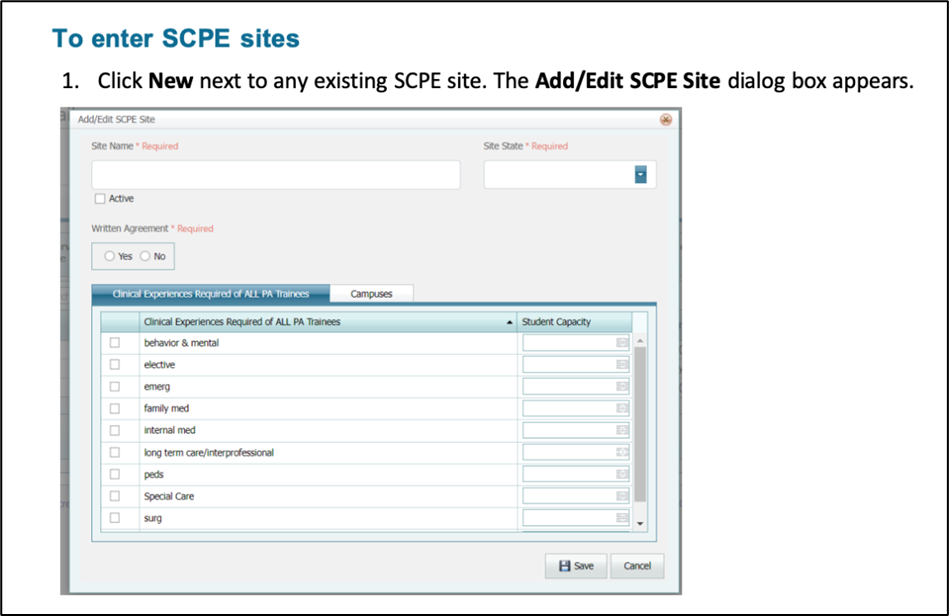Viewport: 949px width, 616px height.
Task: Select Clinical Experiences Required of ALL PA Trainees tab
Action: tap(211, 294)
